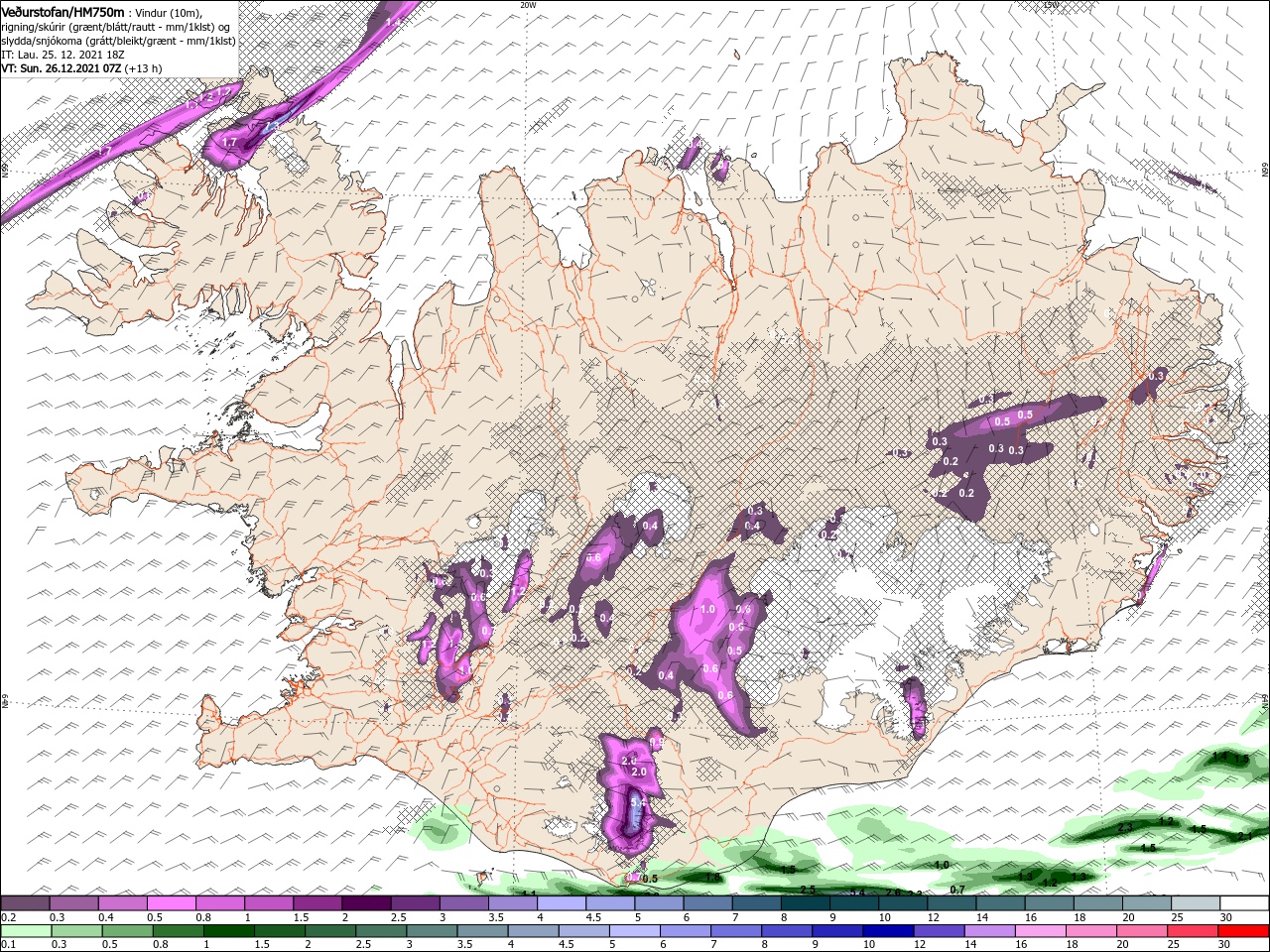1270x952 pixels.
Task: Click the 30 label in rain scale
Action: pyautogui.click(x=1223, y=944)
